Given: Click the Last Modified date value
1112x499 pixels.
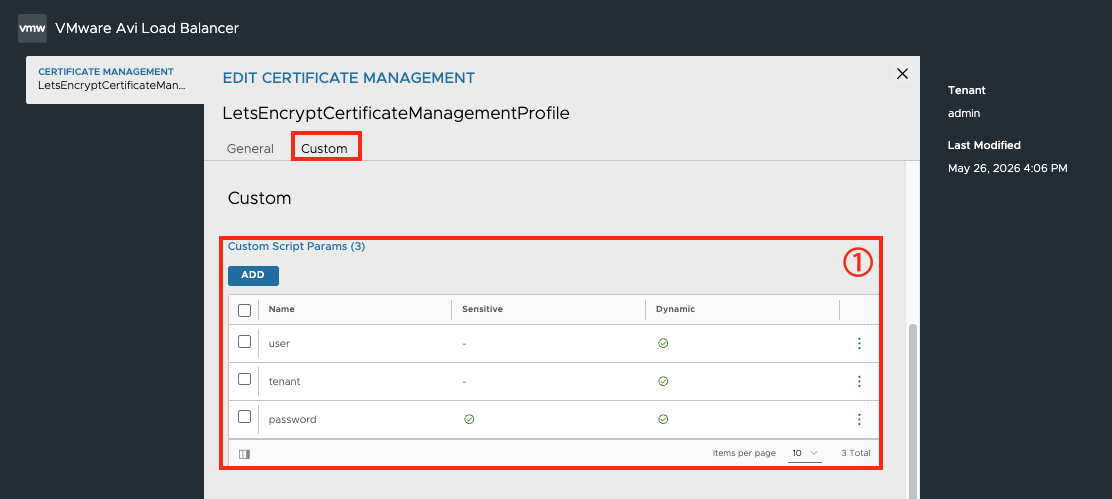Looking at the screenshot, I should pos(1008,169).
